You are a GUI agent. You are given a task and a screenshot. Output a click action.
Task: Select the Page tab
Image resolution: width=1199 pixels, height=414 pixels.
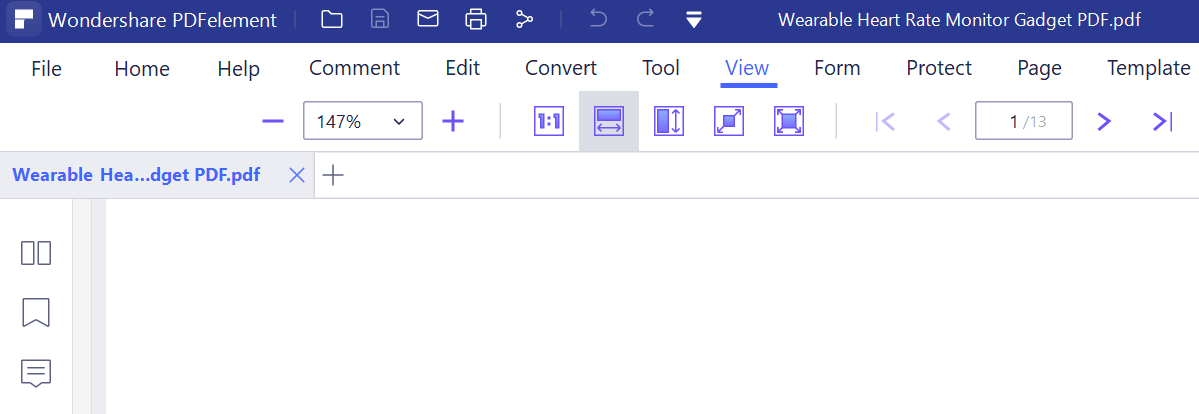pyautogui.click(x=1039, y=69)
